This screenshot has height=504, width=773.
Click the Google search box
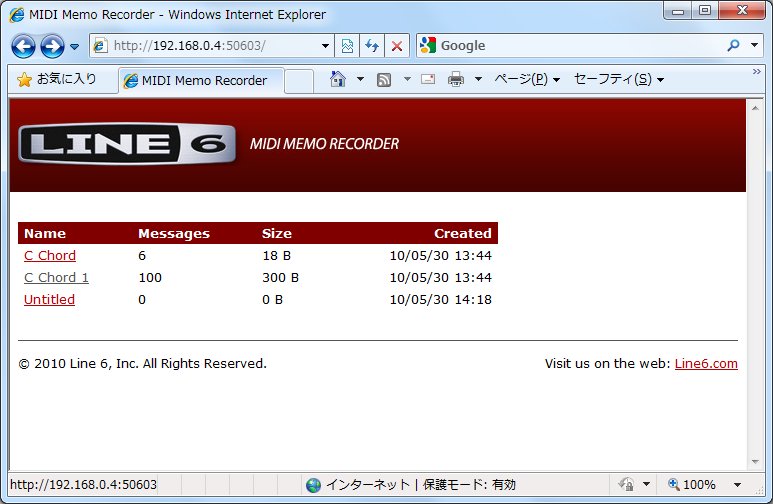point(571,45)
